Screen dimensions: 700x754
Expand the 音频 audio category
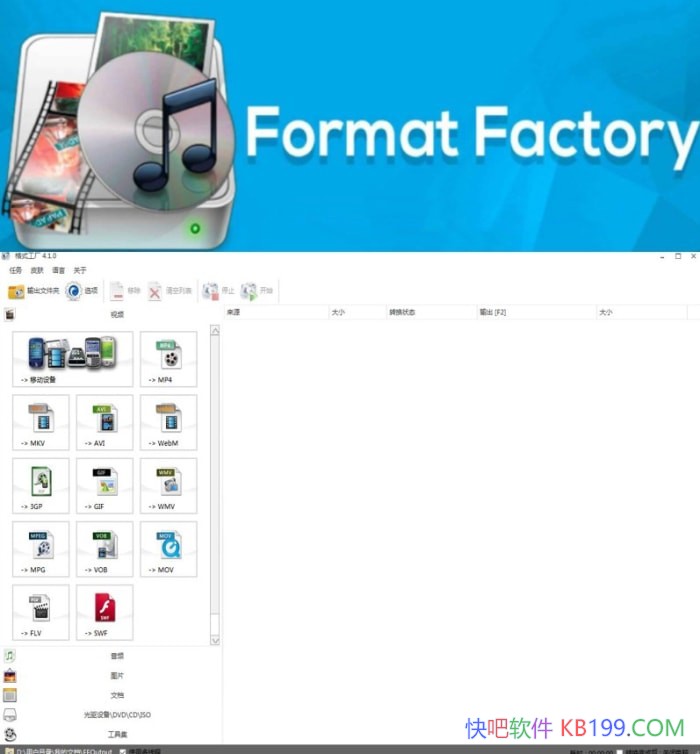click(116, 656)
